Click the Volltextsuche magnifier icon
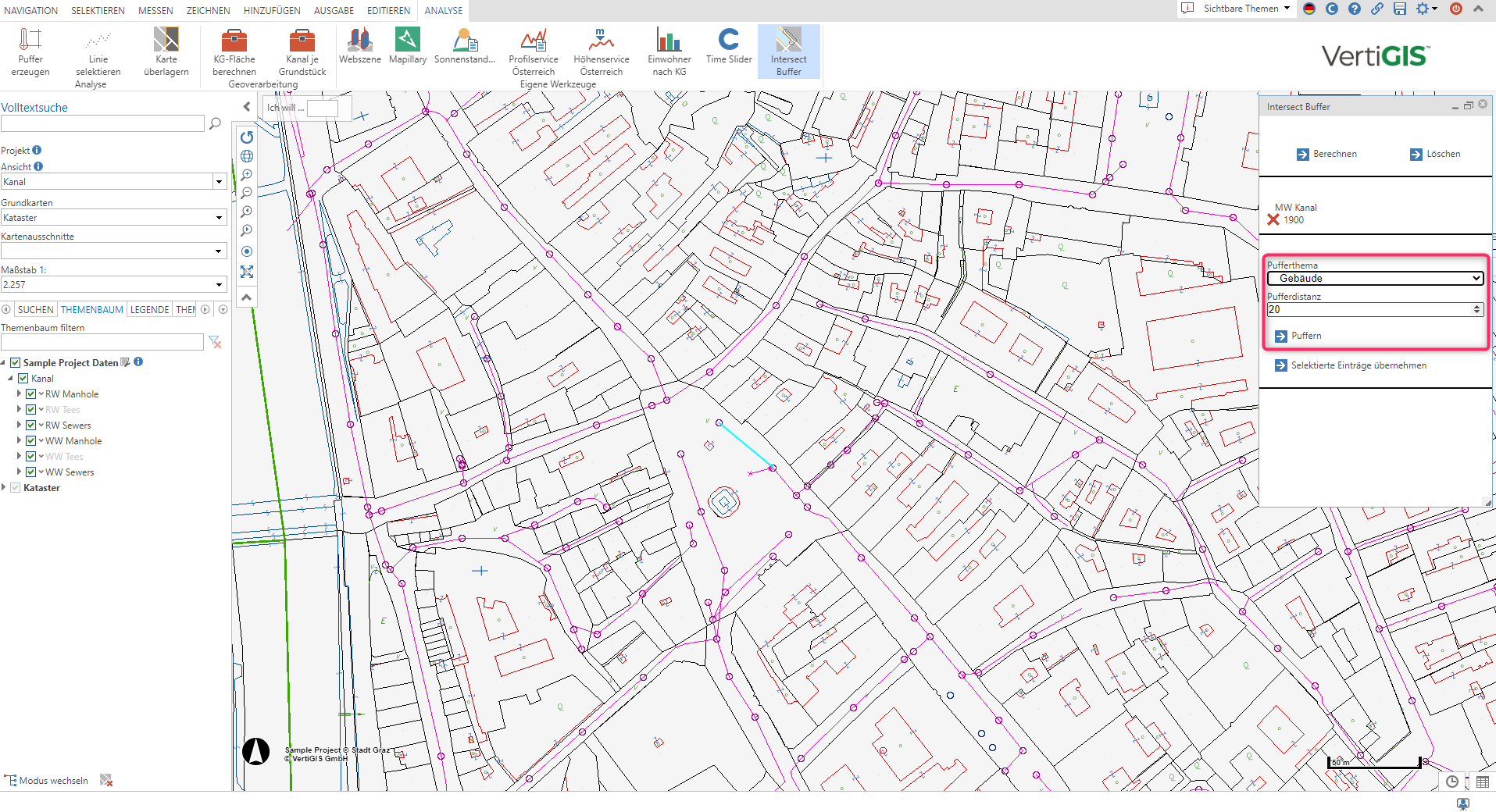This screenshot has height=812, width=1496. [215, 123]
